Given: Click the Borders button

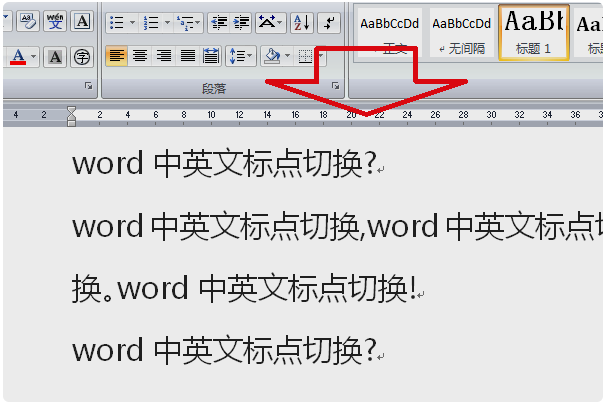Looking at the screenshot, I should click(x=305, y=57).
